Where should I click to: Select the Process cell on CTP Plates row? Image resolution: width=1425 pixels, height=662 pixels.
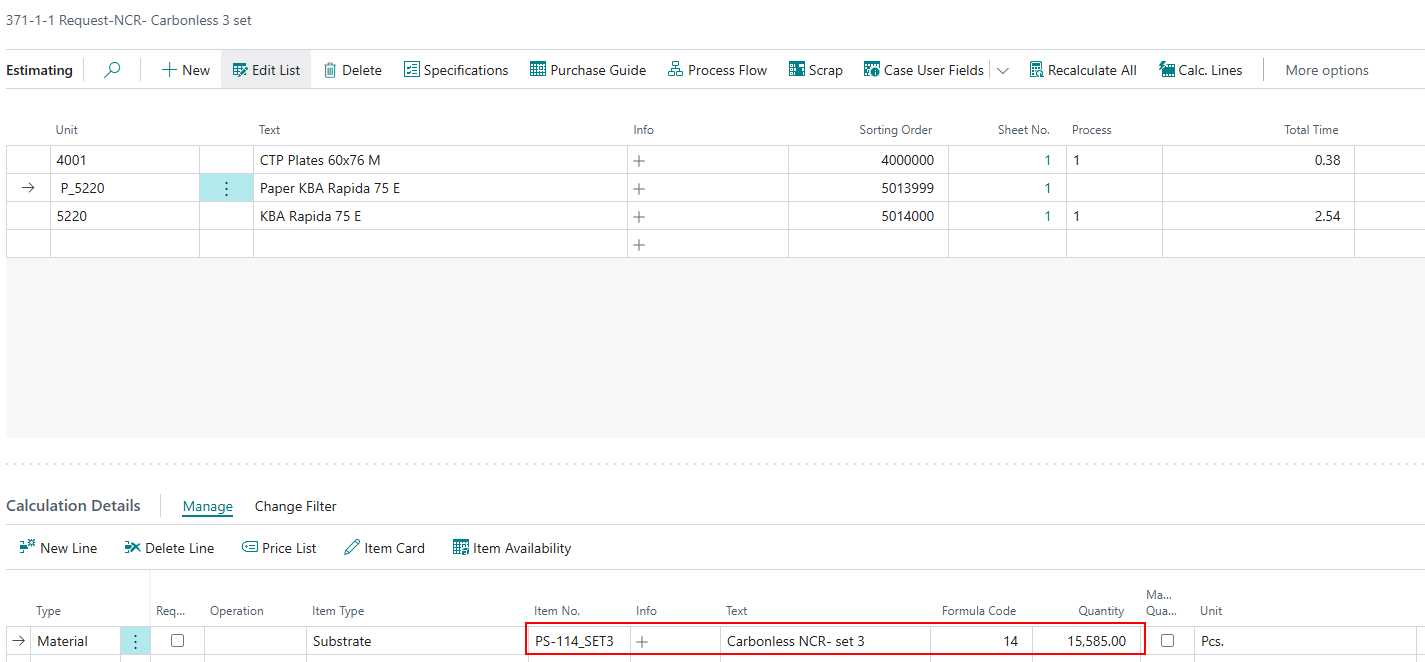(1114, 160)
